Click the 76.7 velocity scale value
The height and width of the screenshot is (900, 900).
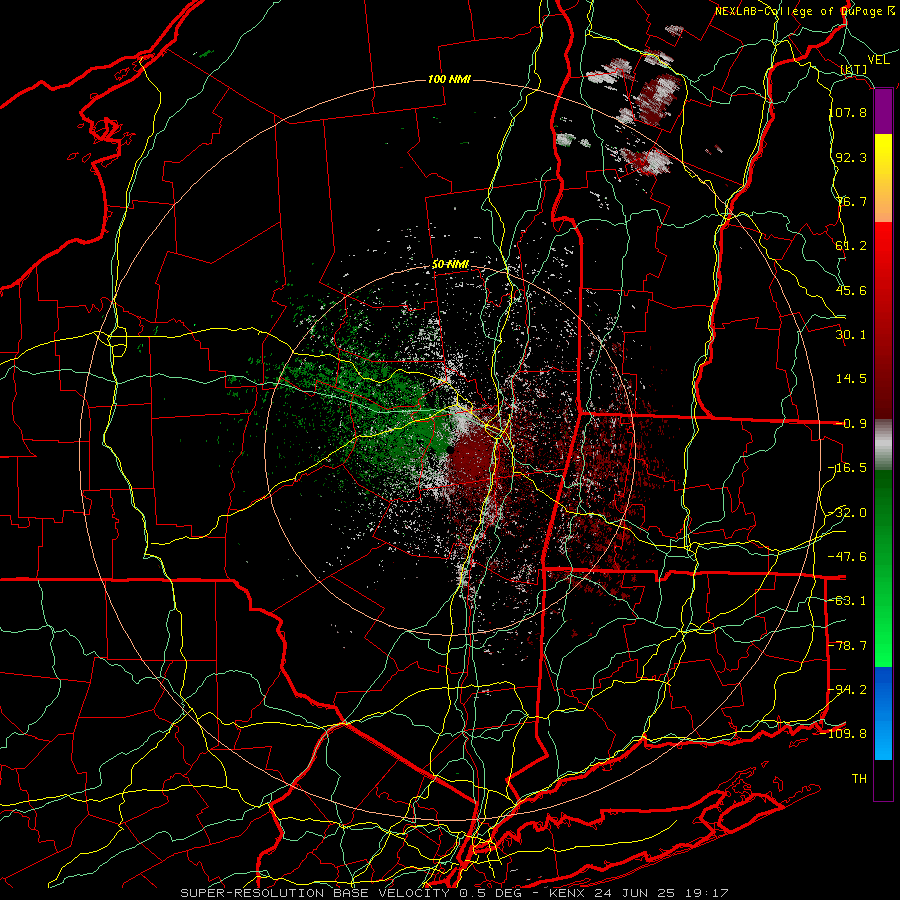851,201
